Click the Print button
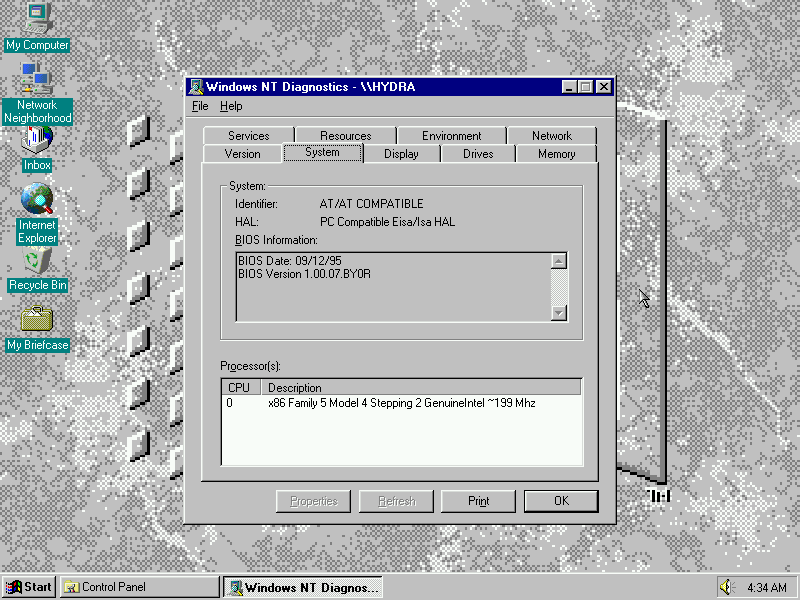The width and height of the screenshot is (800, 600). 478,501
